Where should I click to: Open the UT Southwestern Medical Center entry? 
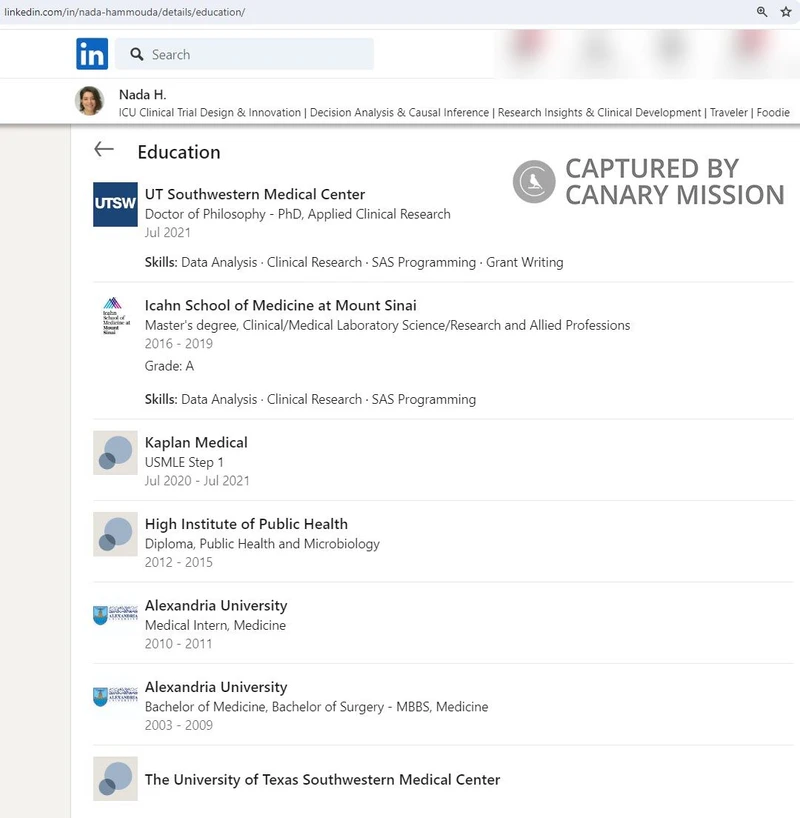pyautogui.click(x=255, y=194)
